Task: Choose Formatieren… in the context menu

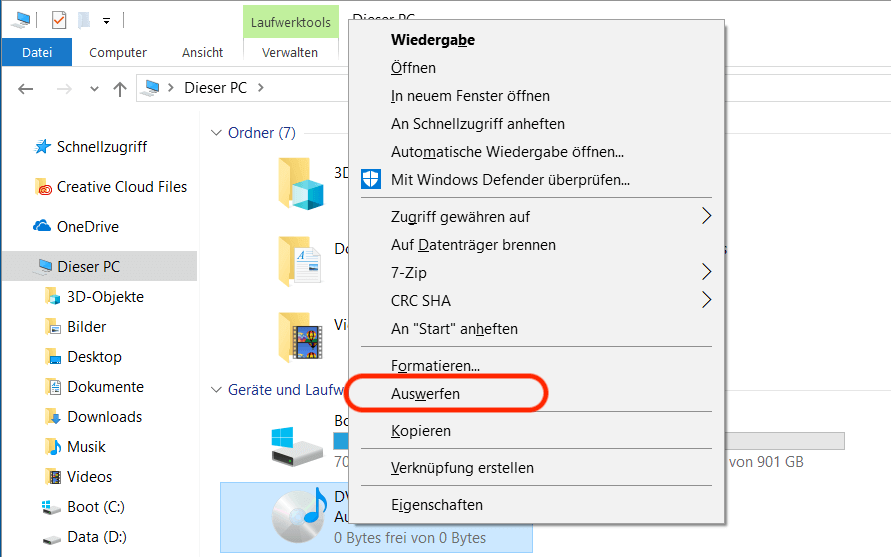Action: [x=536, y=365]
